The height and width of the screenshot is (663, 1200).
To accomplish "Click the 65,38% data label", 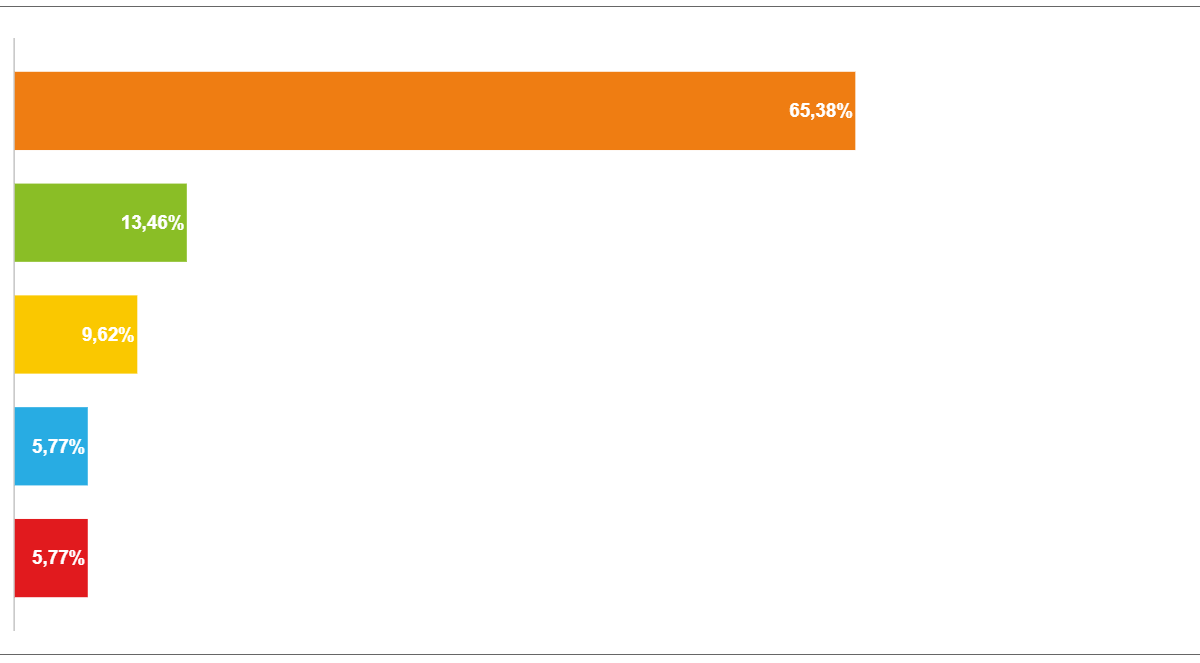I will point(821,111).
